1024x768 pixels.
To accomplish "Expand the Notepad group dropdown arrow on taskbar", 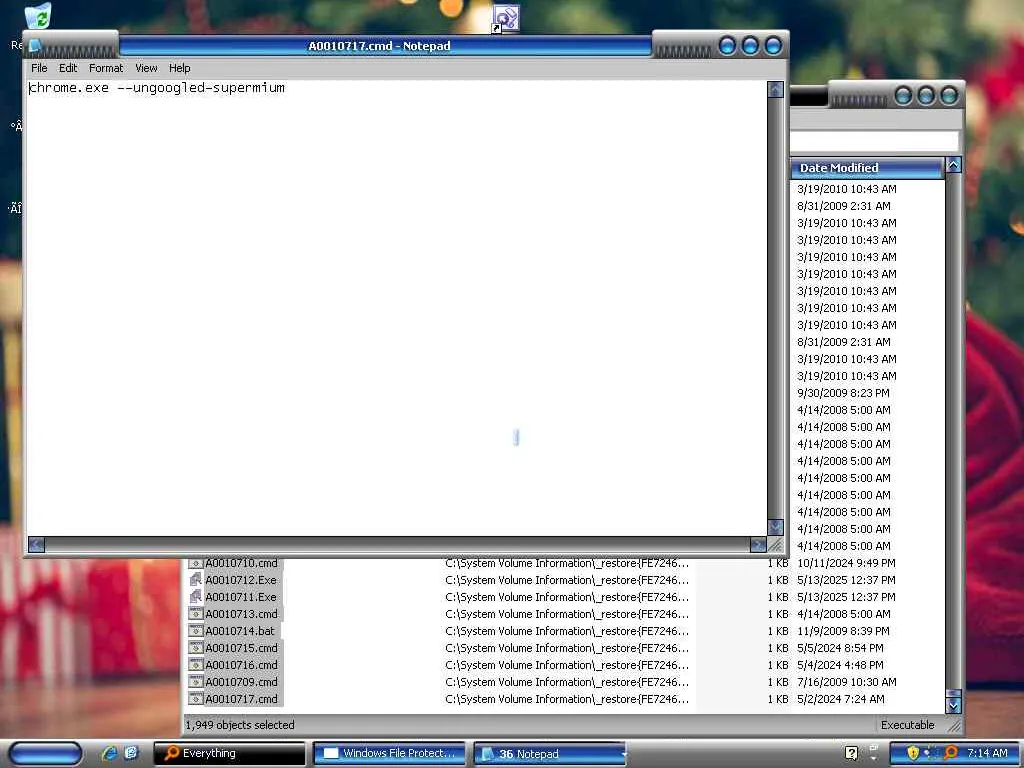I will (624, 754).
